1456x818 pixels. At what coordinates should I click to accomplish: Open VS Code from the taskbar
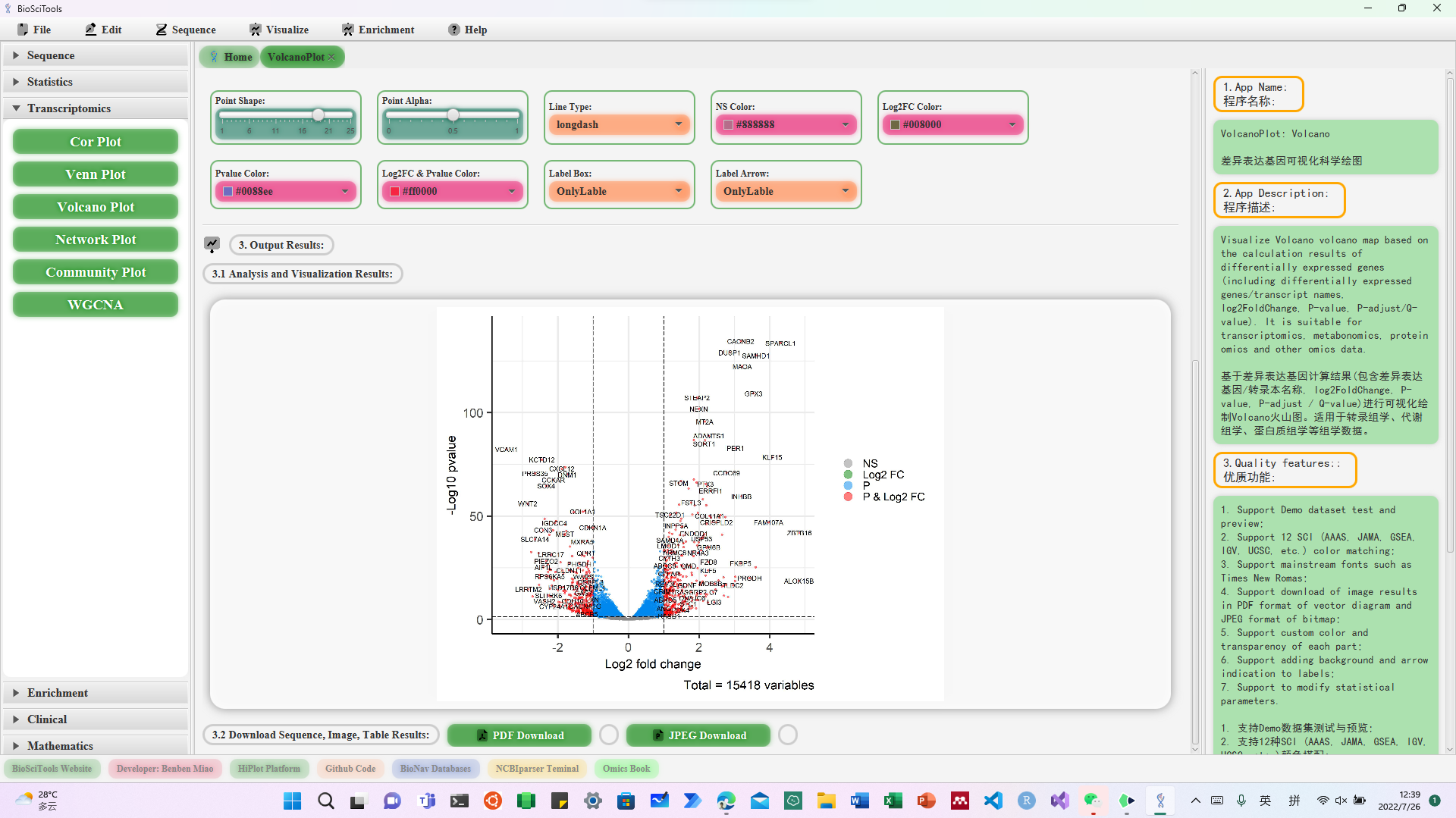(x=993, y=801)
